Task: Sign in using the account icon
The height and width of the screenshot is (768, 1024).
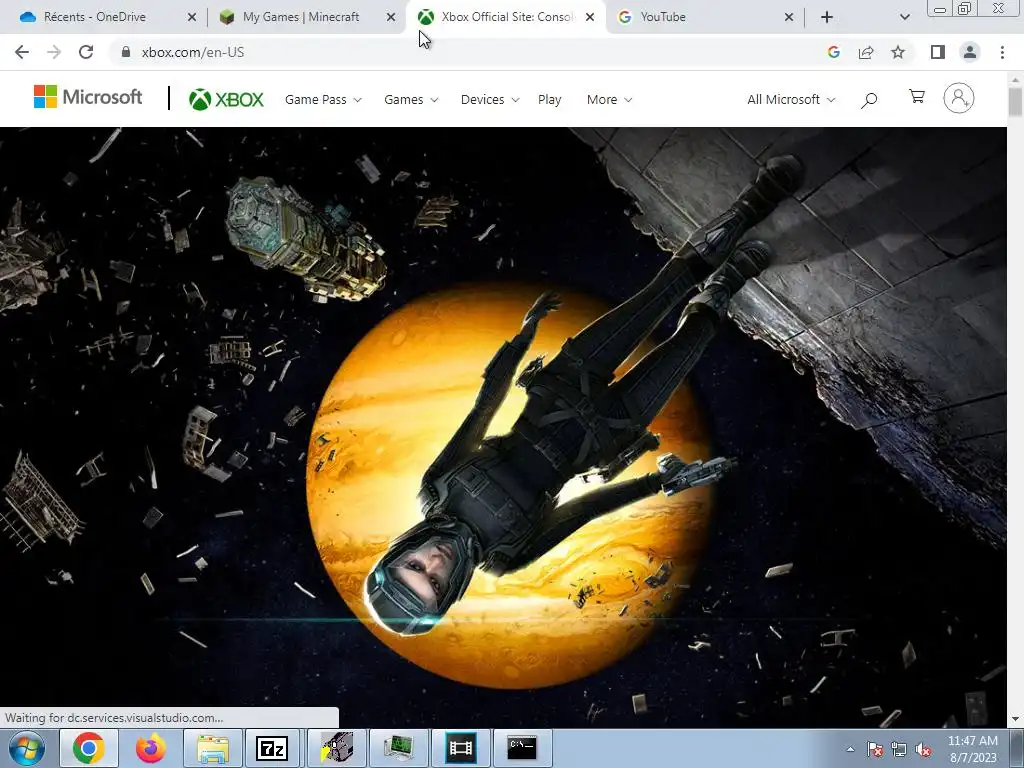Action: pos(958,98)
